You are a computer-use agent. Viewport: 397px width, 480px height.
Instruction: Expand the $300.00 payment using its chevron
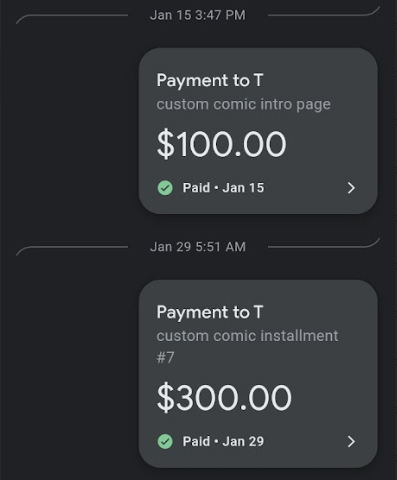coord(351,442)
